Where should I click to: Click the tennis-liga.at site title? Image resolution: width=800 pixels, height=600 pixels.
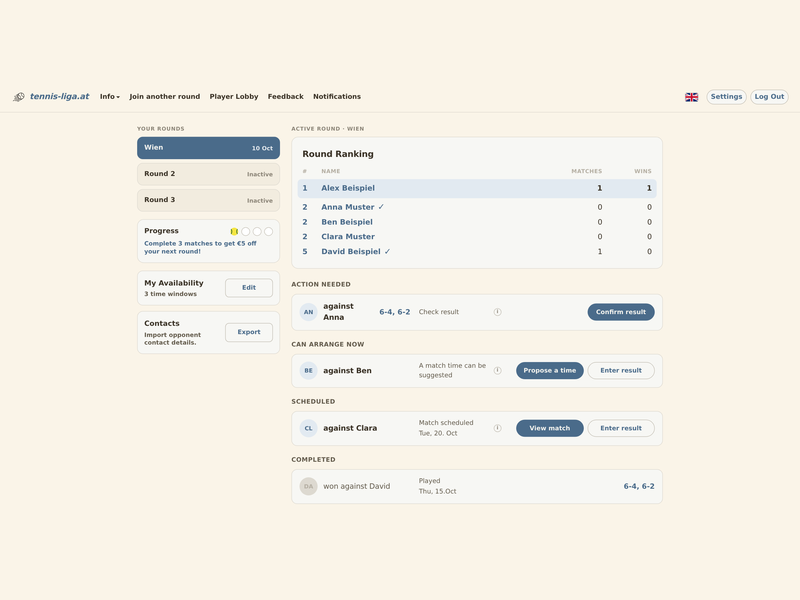(x=60, y=96)
